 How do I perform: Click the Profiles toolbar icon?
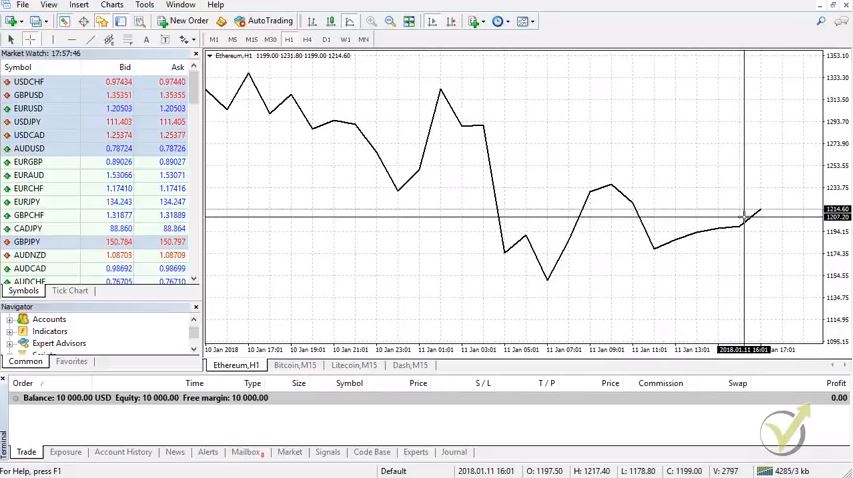(35, 21)
